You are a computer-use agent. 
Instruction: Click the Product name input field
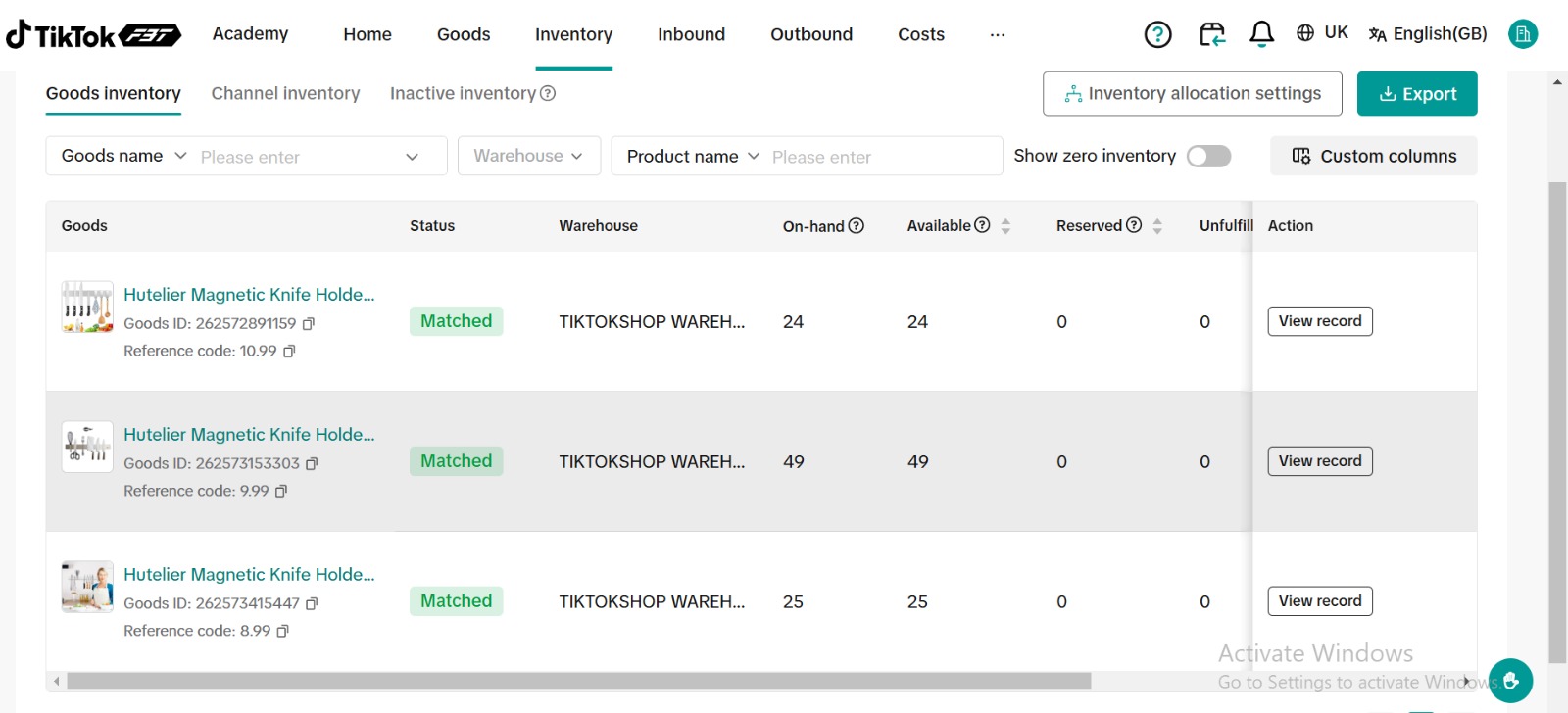(882, 157)
